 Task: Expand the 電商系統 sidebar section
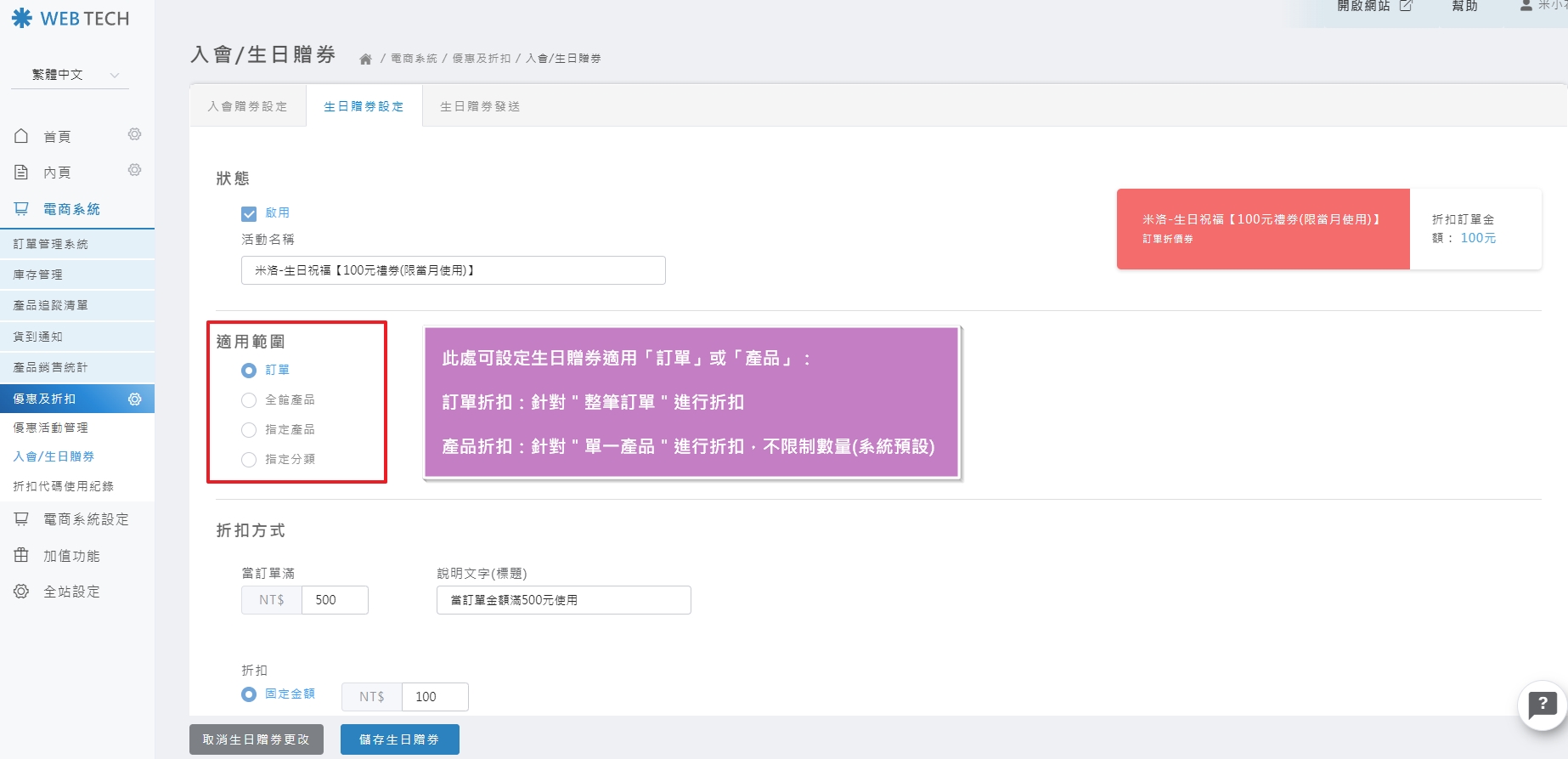[71, 209]
